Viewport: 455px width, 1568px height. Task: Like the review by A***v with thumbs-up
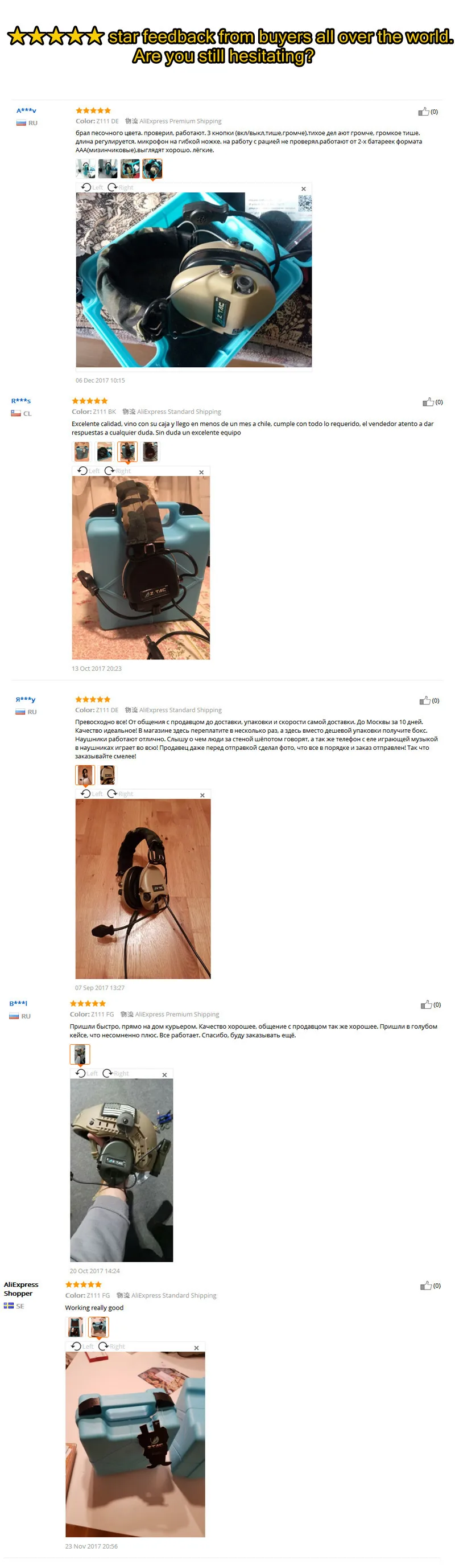pyautogui.click(x=423, y=112)
